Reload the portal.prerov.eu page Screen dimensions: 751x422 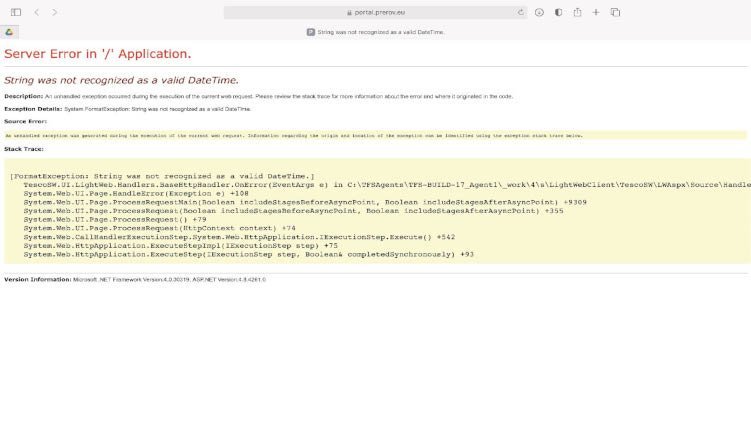(521, 12)
